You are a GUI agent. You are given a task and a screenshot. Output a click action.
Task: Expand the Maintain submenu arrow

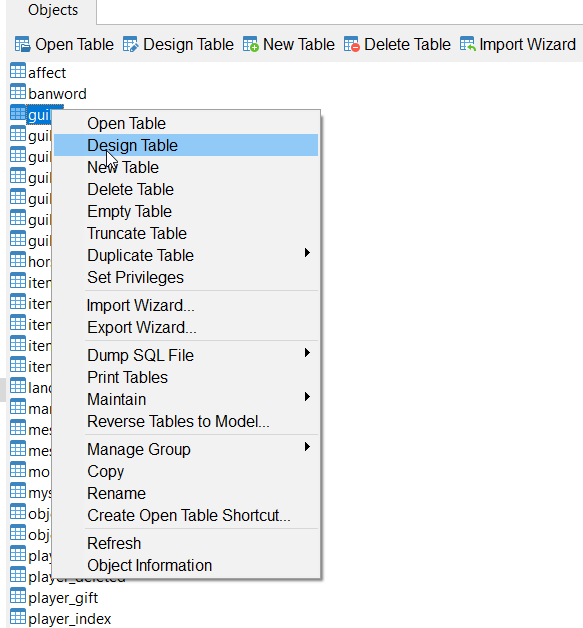pos(307,397)
